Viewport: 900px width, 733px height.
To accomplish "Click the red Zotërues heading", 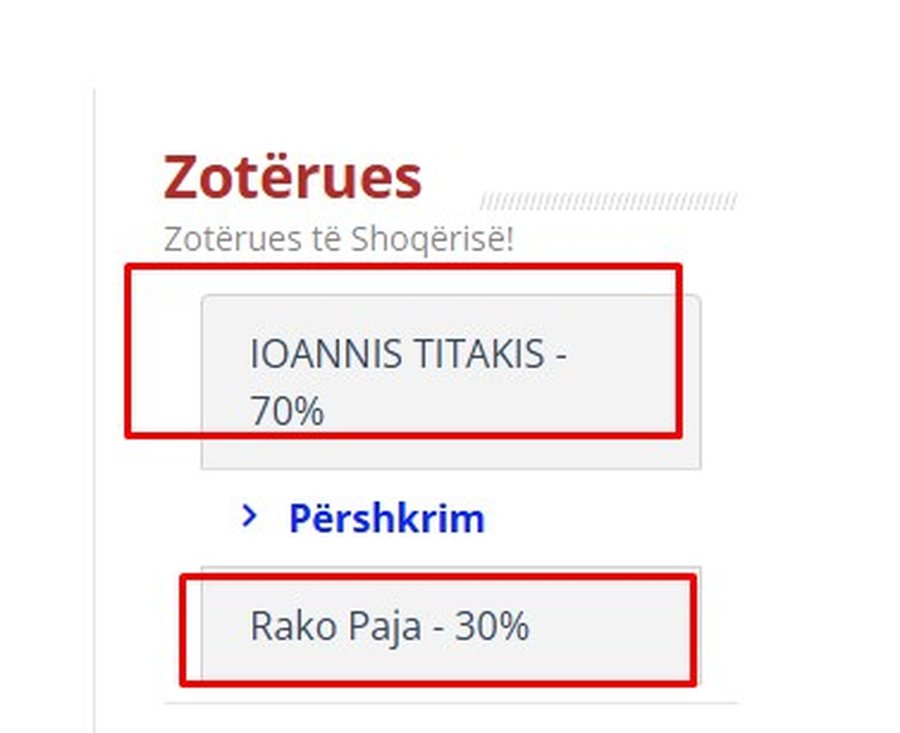I will pos(292,177).
